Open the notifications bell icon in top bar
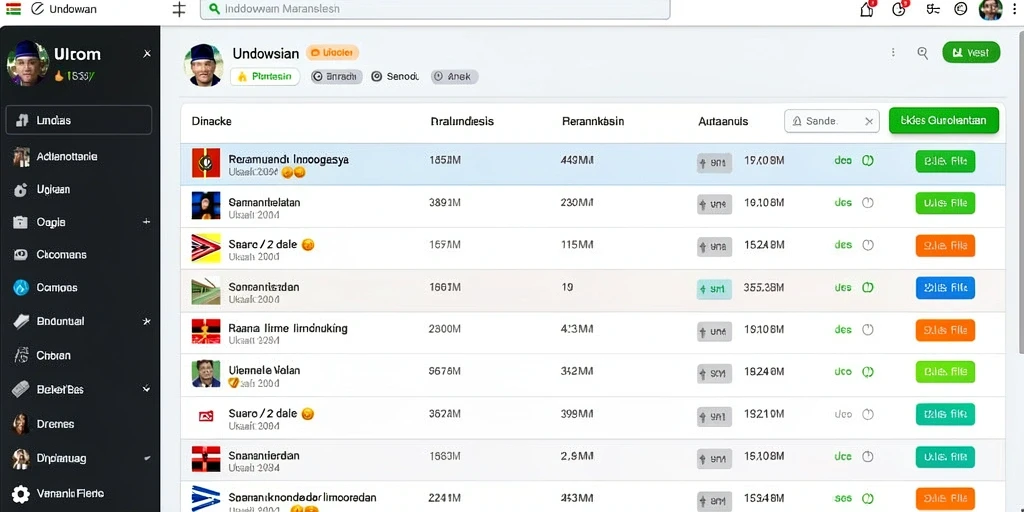Image resolution: width=1024 pixels, height=512 pixels. (x=867, y=9)
